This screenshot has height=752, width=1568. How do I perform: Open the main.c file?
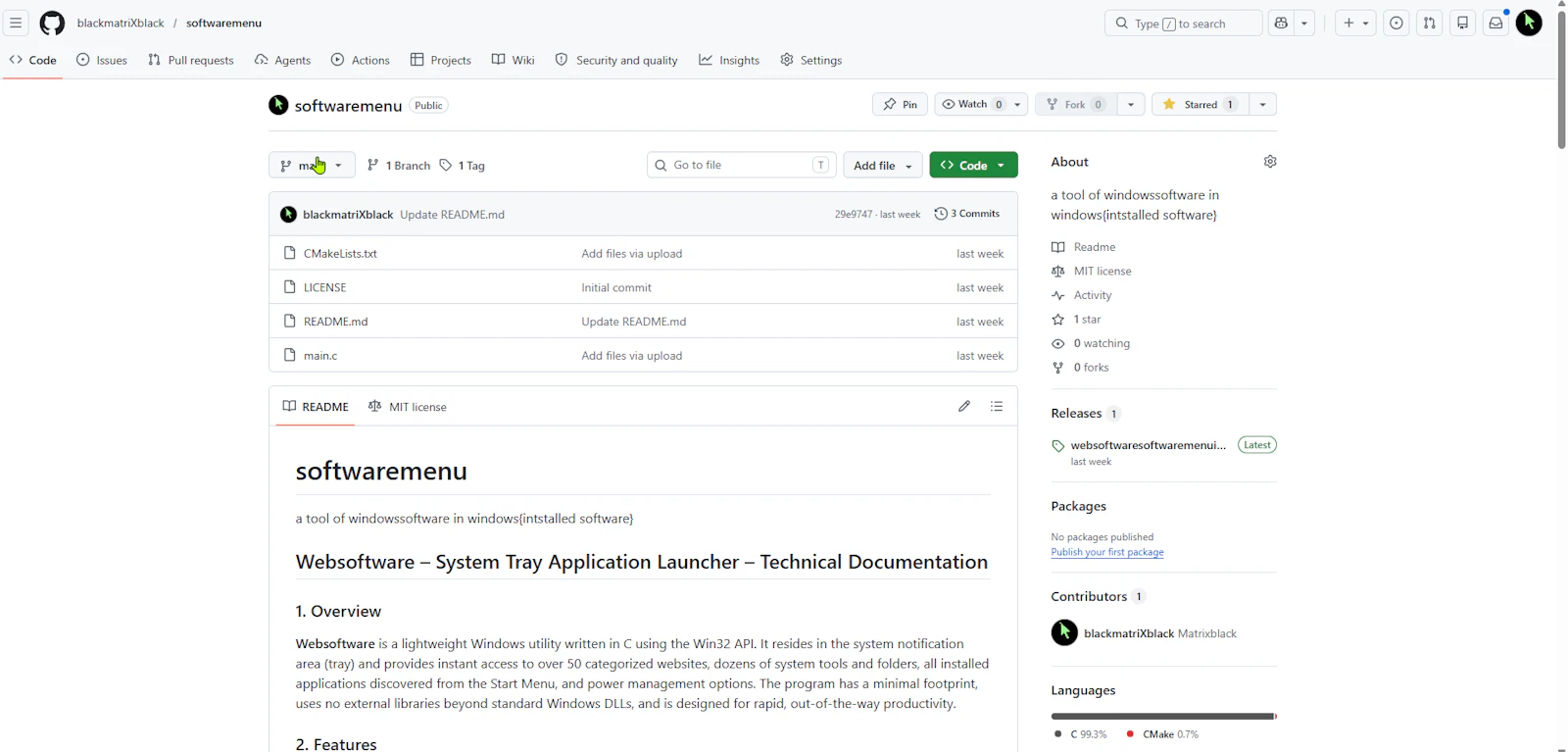pyautogui.click(x=320, y=355)
